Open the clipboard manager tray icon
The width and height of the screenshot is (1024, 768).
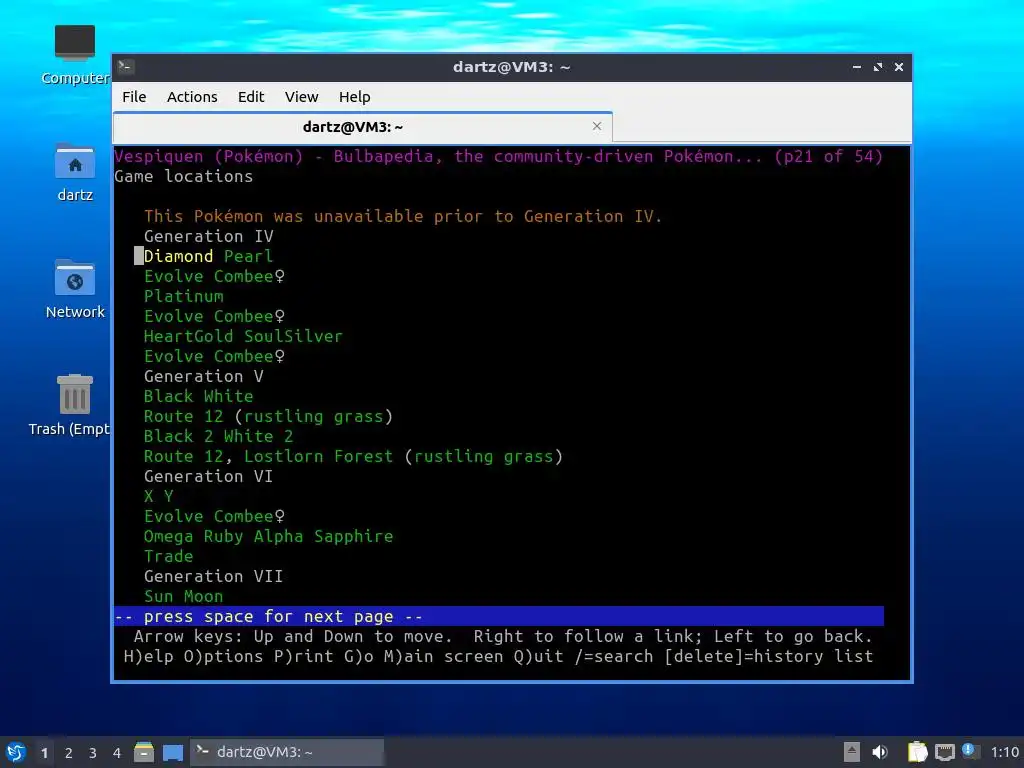[x=917, y=752]
